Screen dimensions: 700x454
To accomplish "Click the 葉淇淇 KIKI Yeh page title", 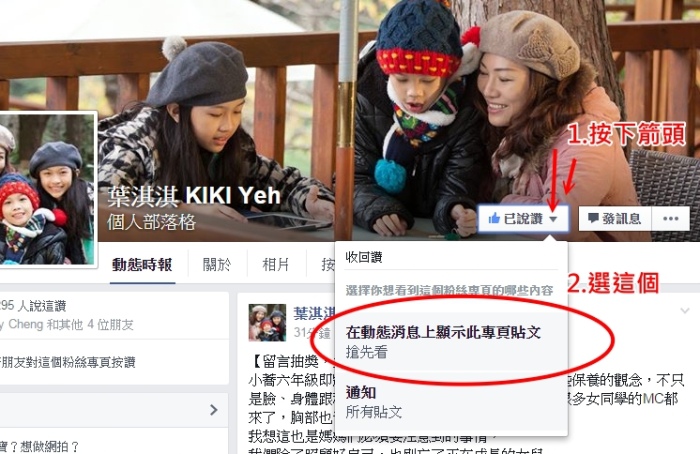I will (194, 196).
